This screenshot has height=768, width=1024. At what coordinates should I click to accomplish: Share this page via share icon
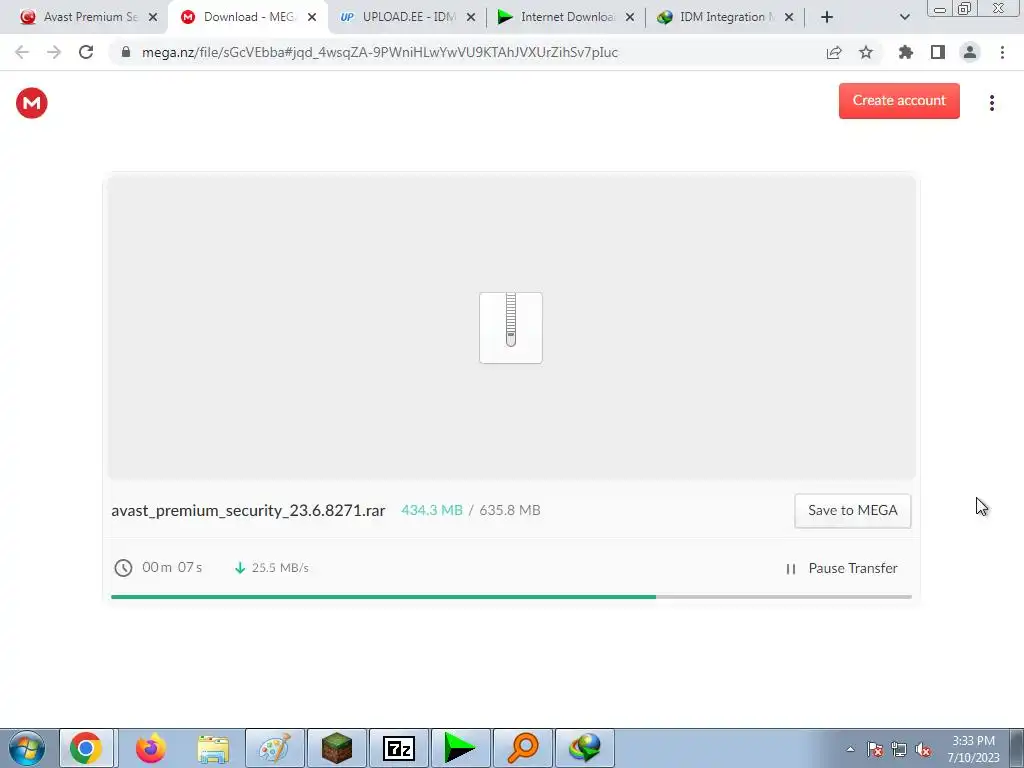[x=834, y=52]
